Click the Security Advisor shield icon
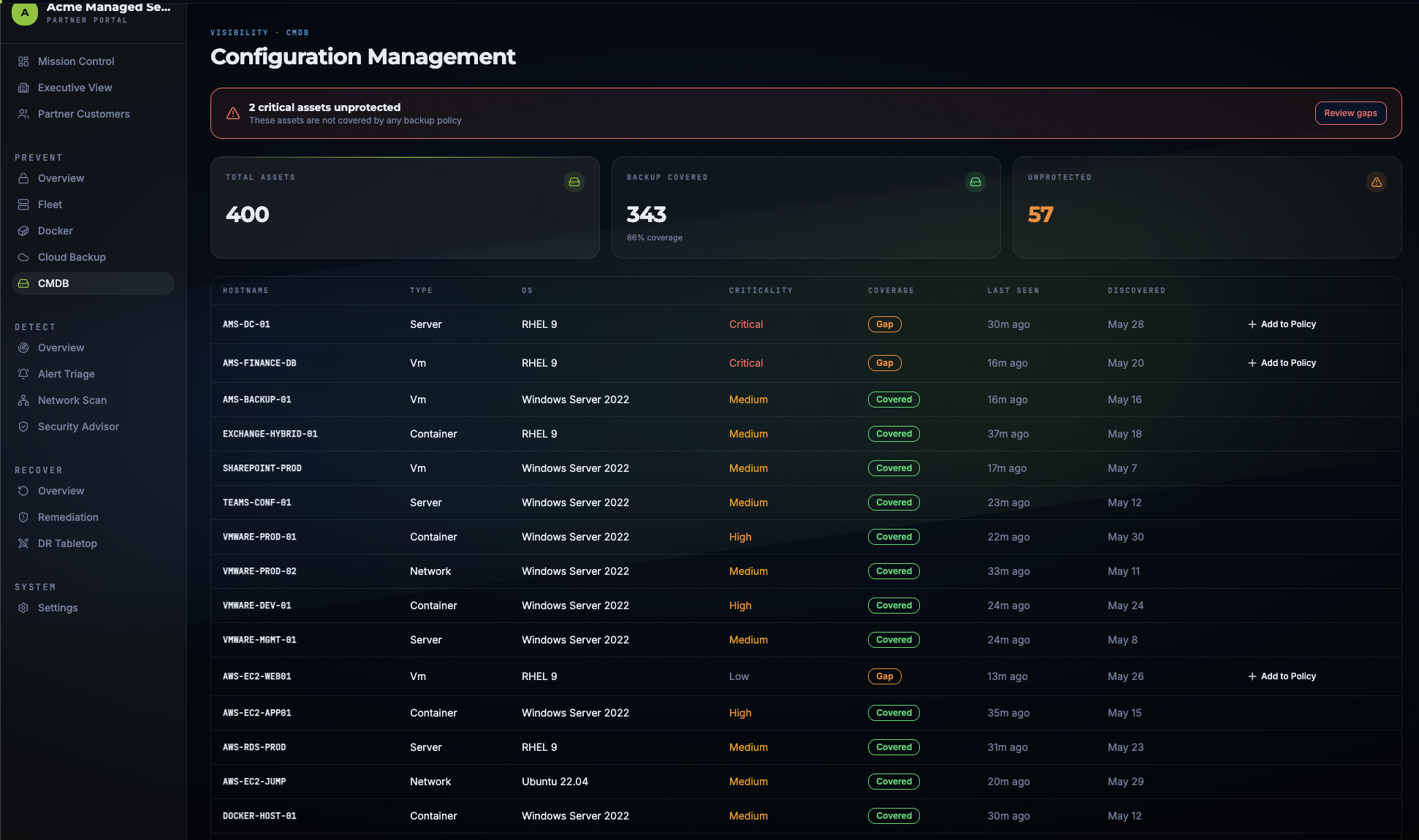The width and height of the screenshot is (1419, 840). 23,427
